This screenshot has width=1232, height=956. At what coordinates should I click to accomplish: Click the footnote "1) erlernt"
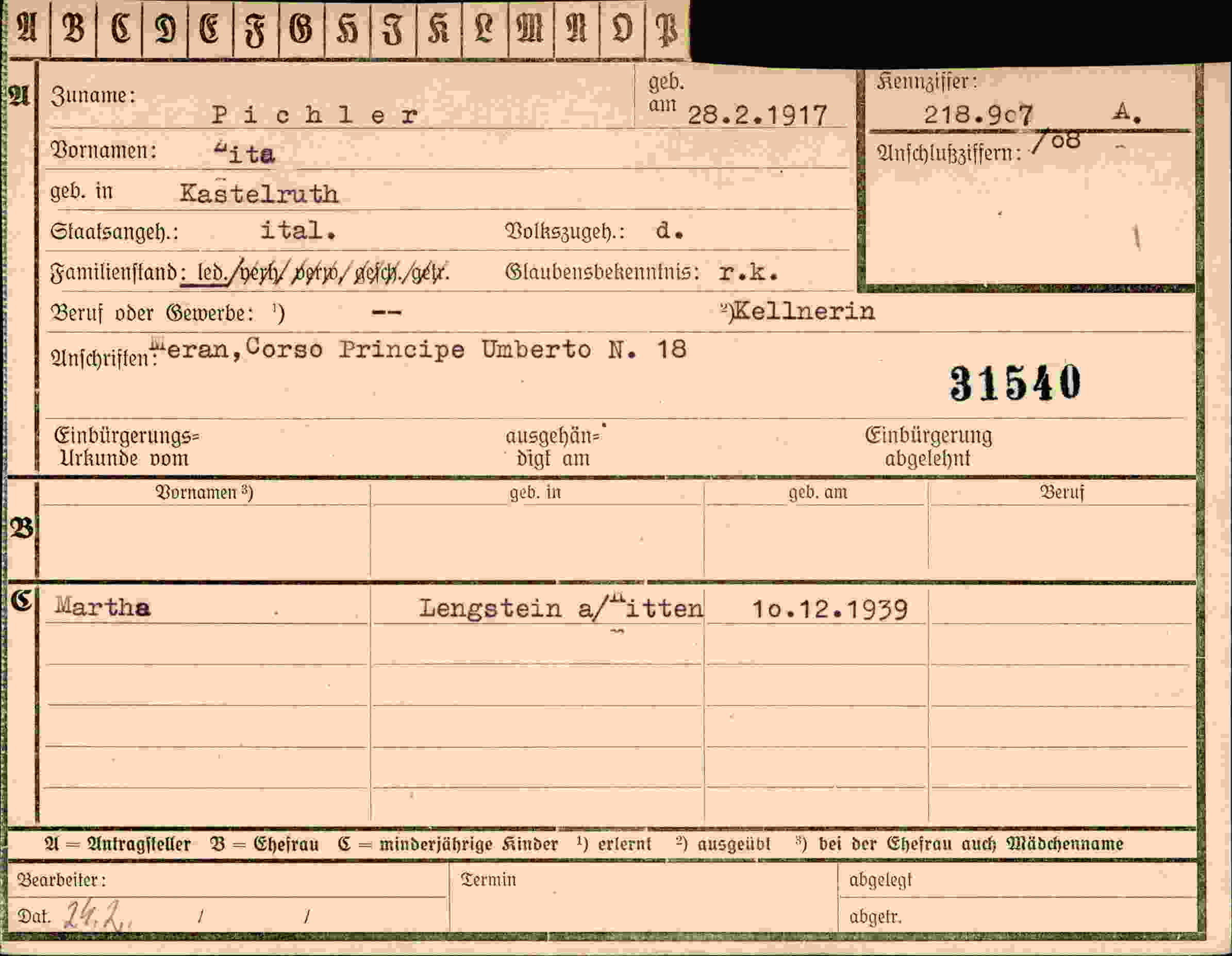614,844
